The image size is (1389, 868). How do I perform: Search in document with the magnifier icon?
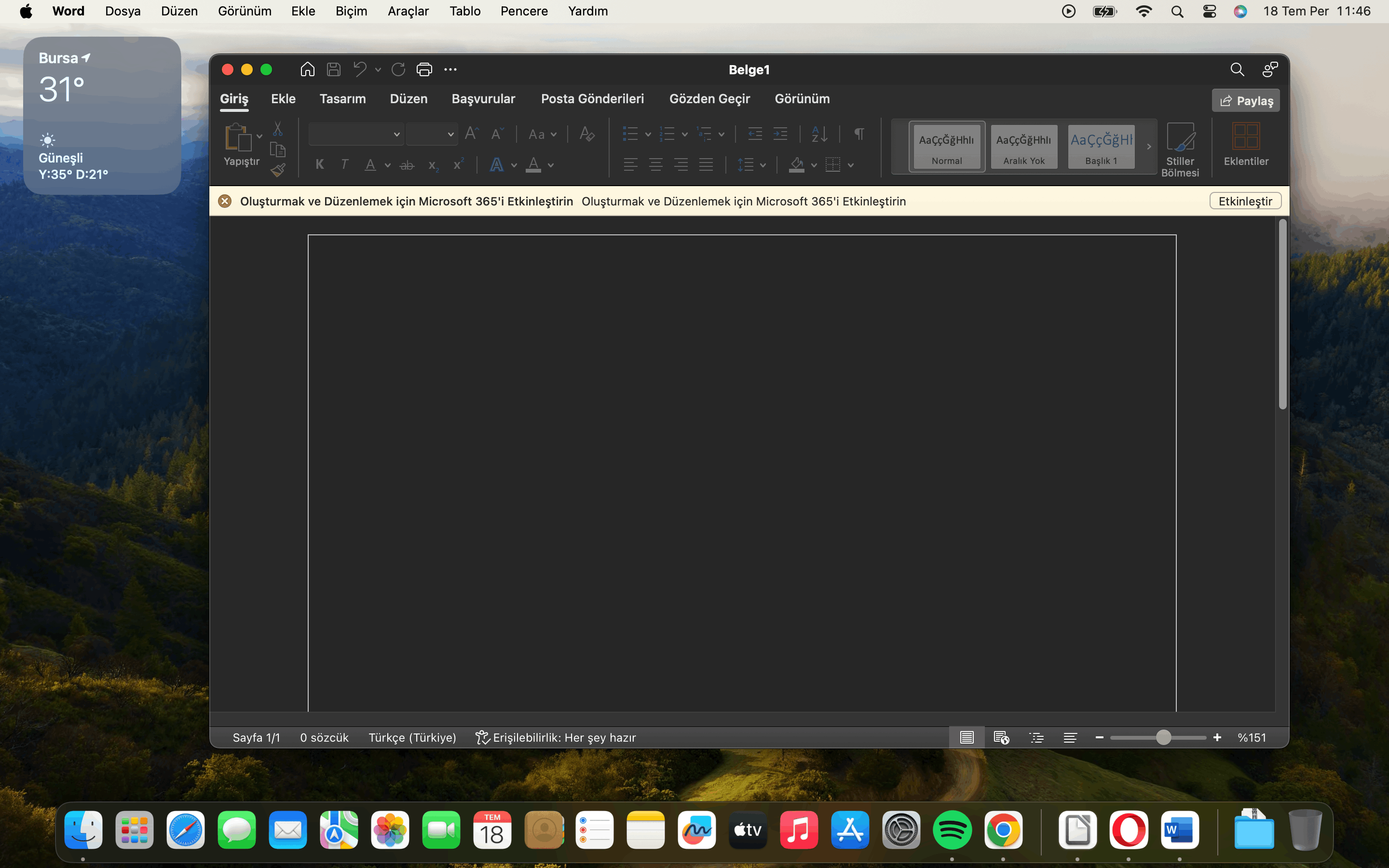click(x=1237, y=69)
